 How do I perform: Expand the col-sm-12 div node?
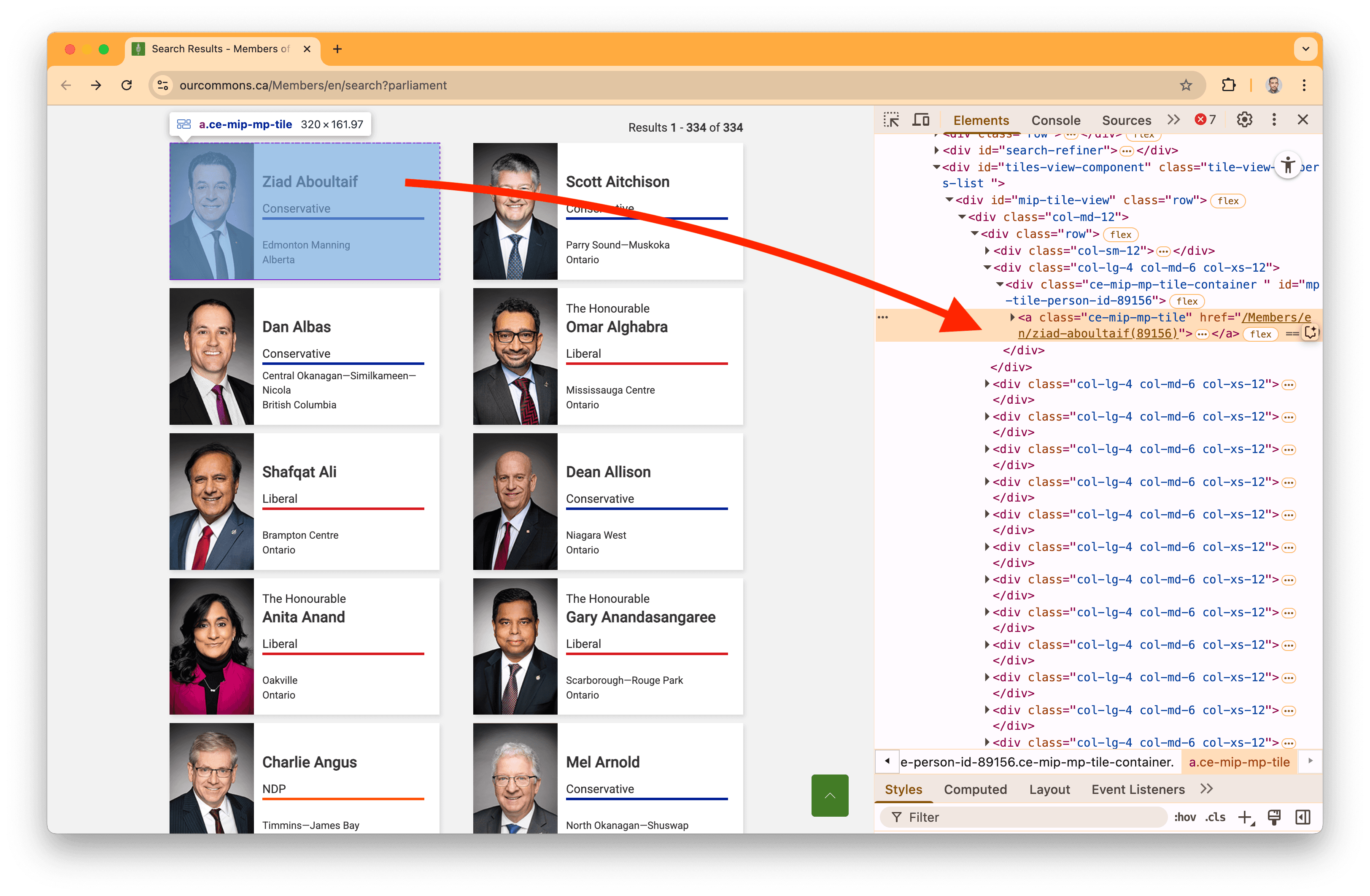(987, 251)
